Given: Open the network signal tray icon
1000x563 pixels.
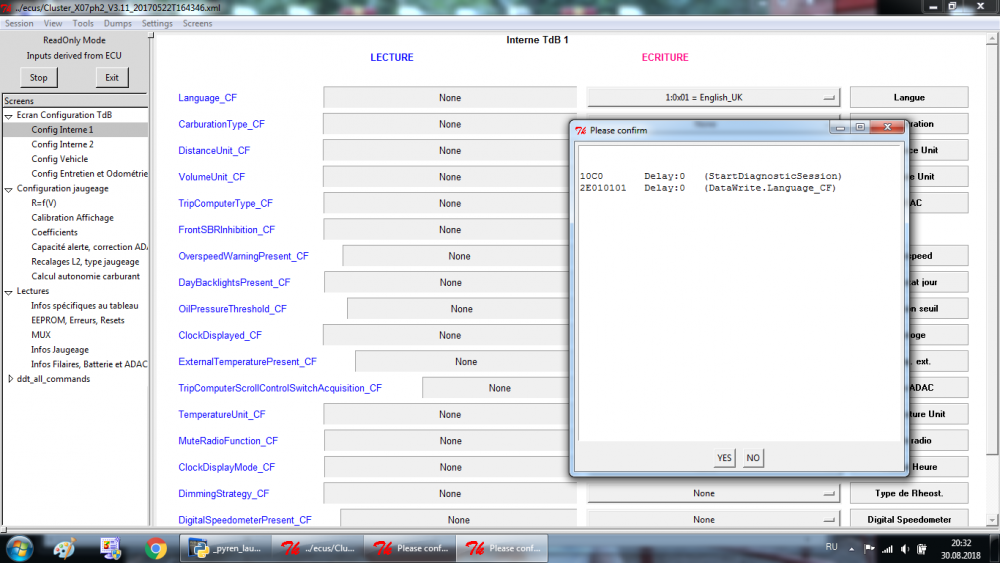Looking at the screenshot, I should coord(887,548).
